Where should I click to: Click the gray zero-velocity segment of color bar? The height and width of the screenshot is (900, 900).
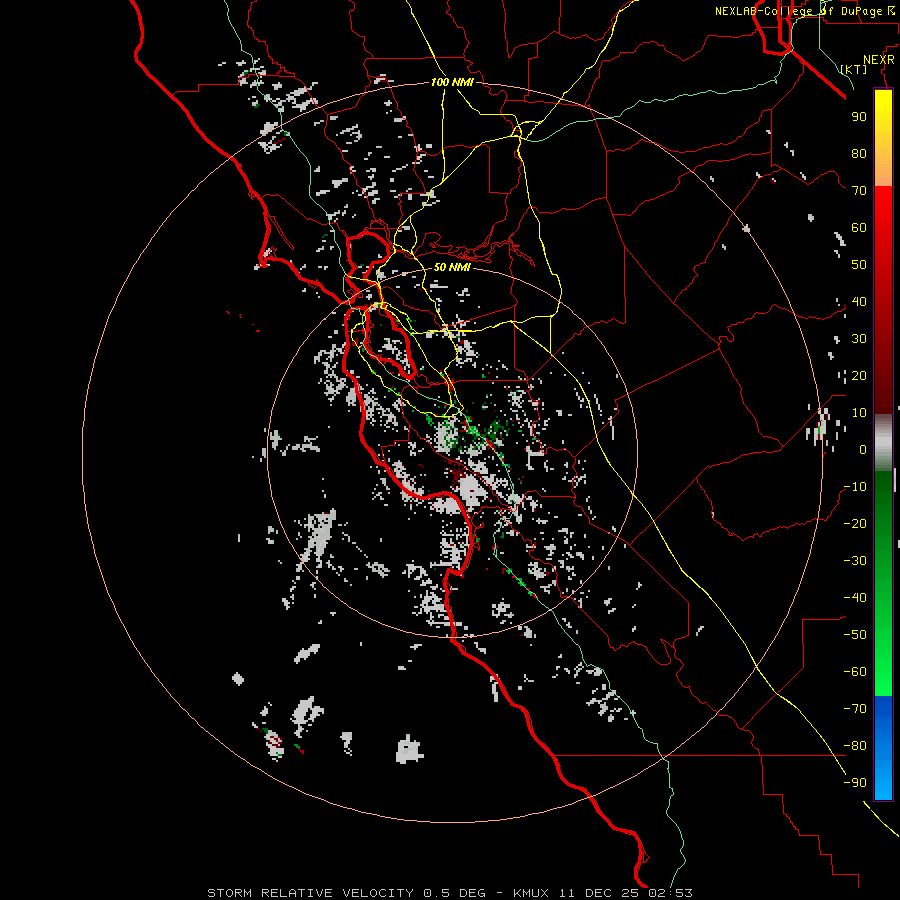(883, 442)
